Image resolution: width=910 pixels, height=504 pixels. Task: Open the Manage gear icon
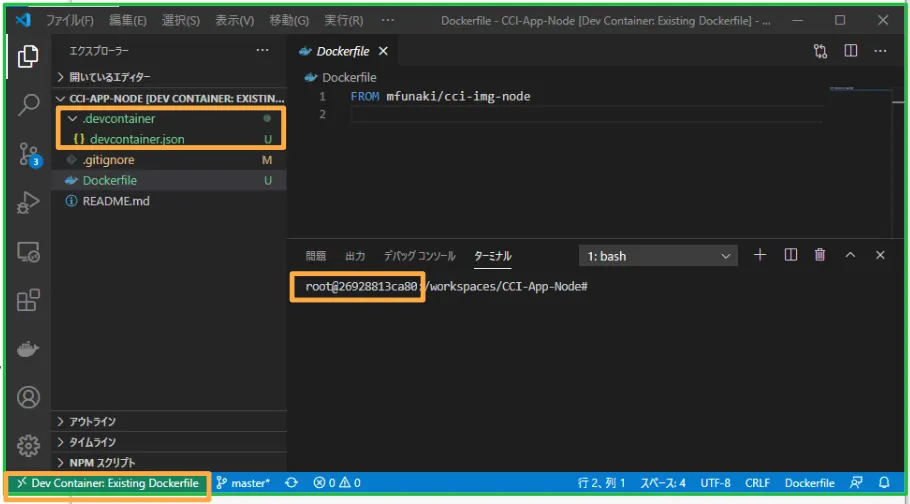pos(28,446)
